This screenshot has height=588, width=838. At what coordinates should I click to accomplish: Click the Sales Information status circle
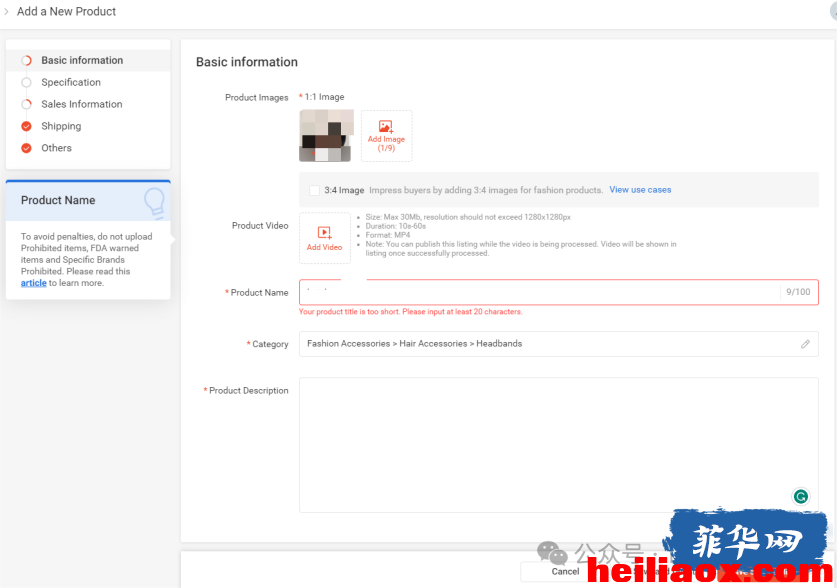pos(26,104)
